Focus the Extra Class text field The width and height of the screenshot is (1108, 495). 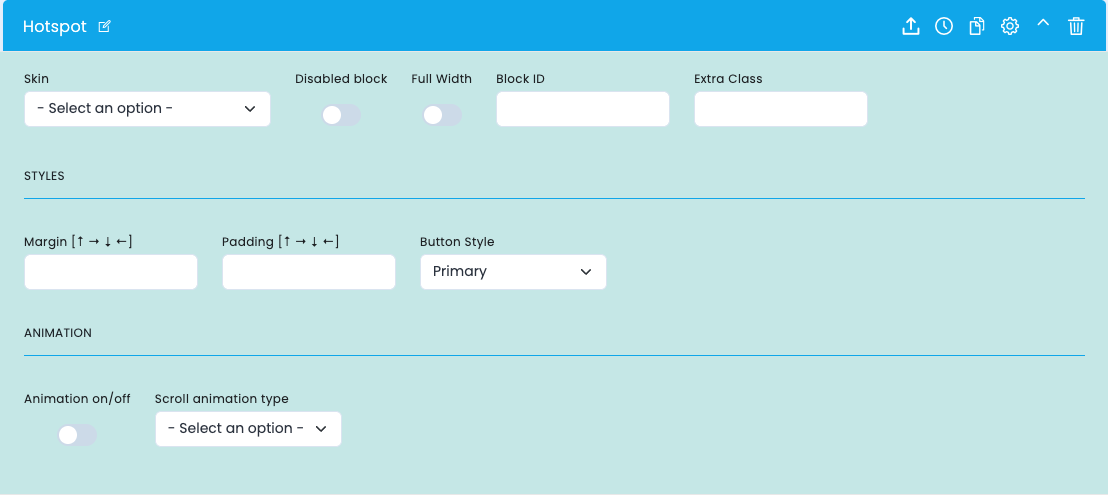click(780, 109)
